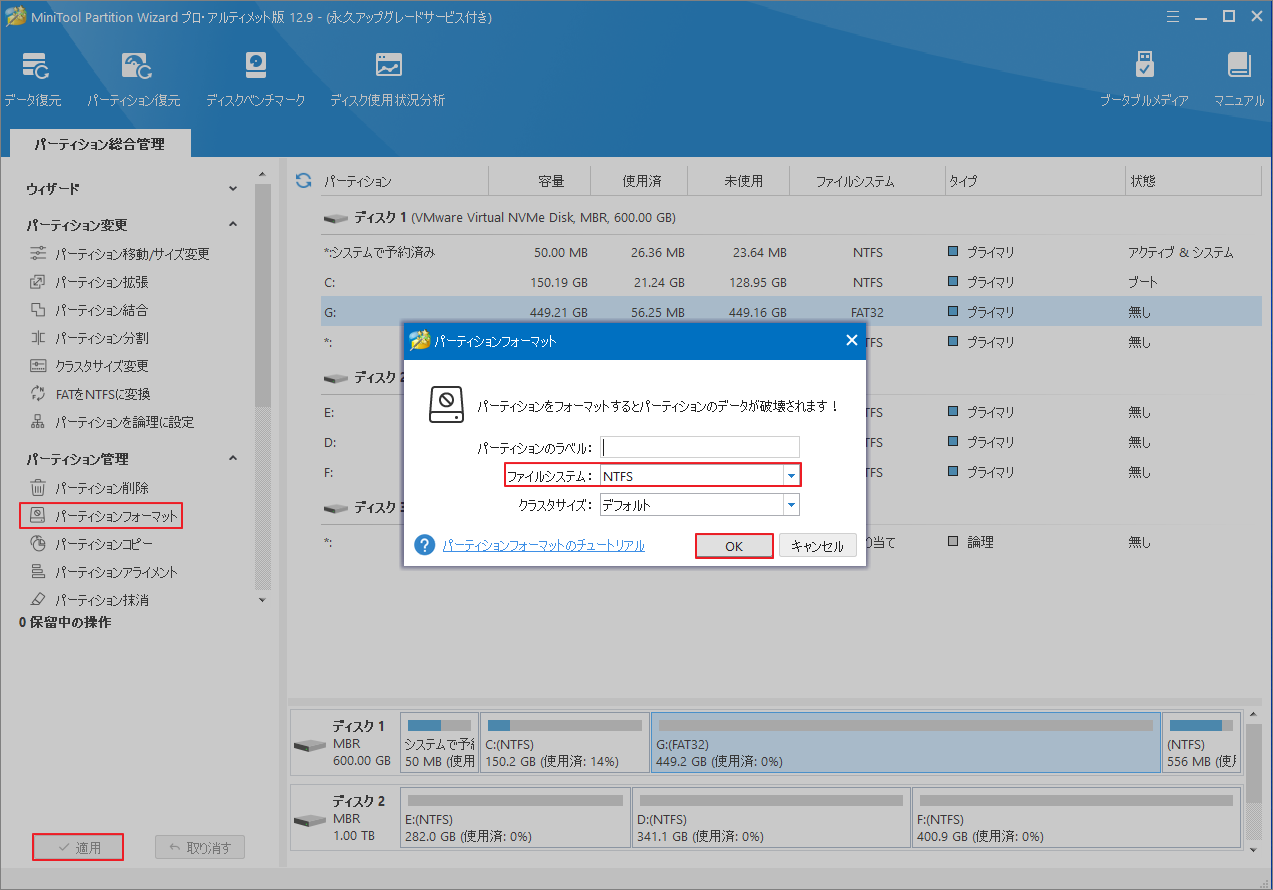Close the パーティションフォーマット dialog

pos(852,340)
